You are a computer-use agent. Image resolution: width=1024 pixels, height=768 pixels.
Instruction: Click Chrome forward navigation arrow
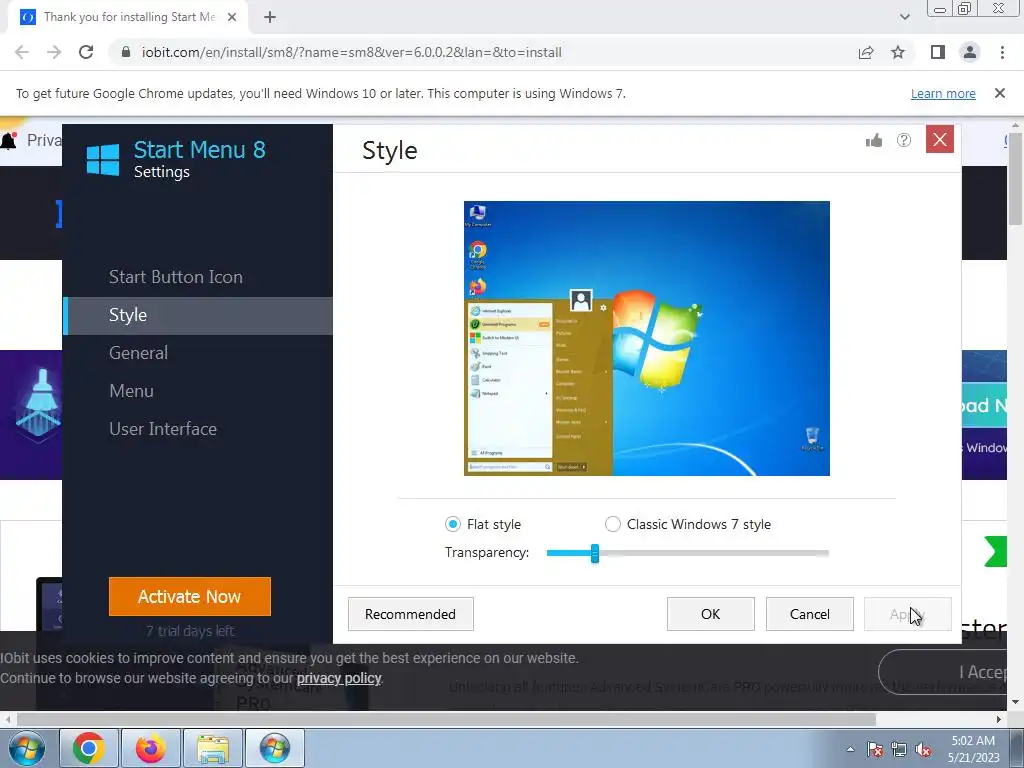point(54,52)
